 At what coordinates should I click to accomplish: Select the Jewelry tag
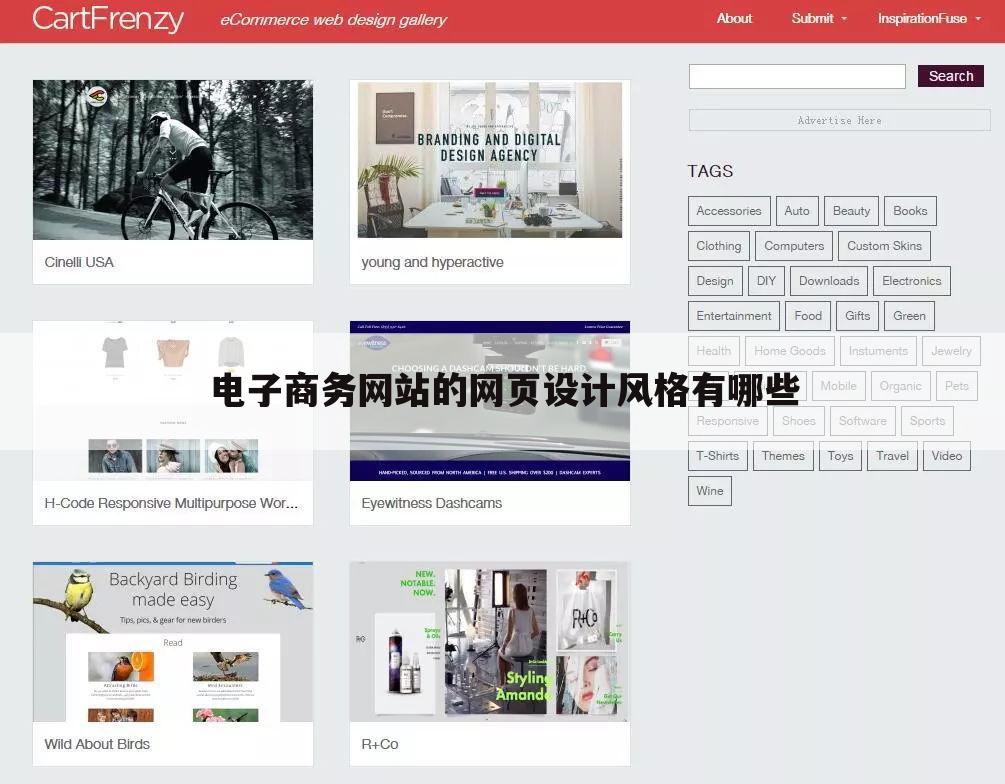click(951, 351)
